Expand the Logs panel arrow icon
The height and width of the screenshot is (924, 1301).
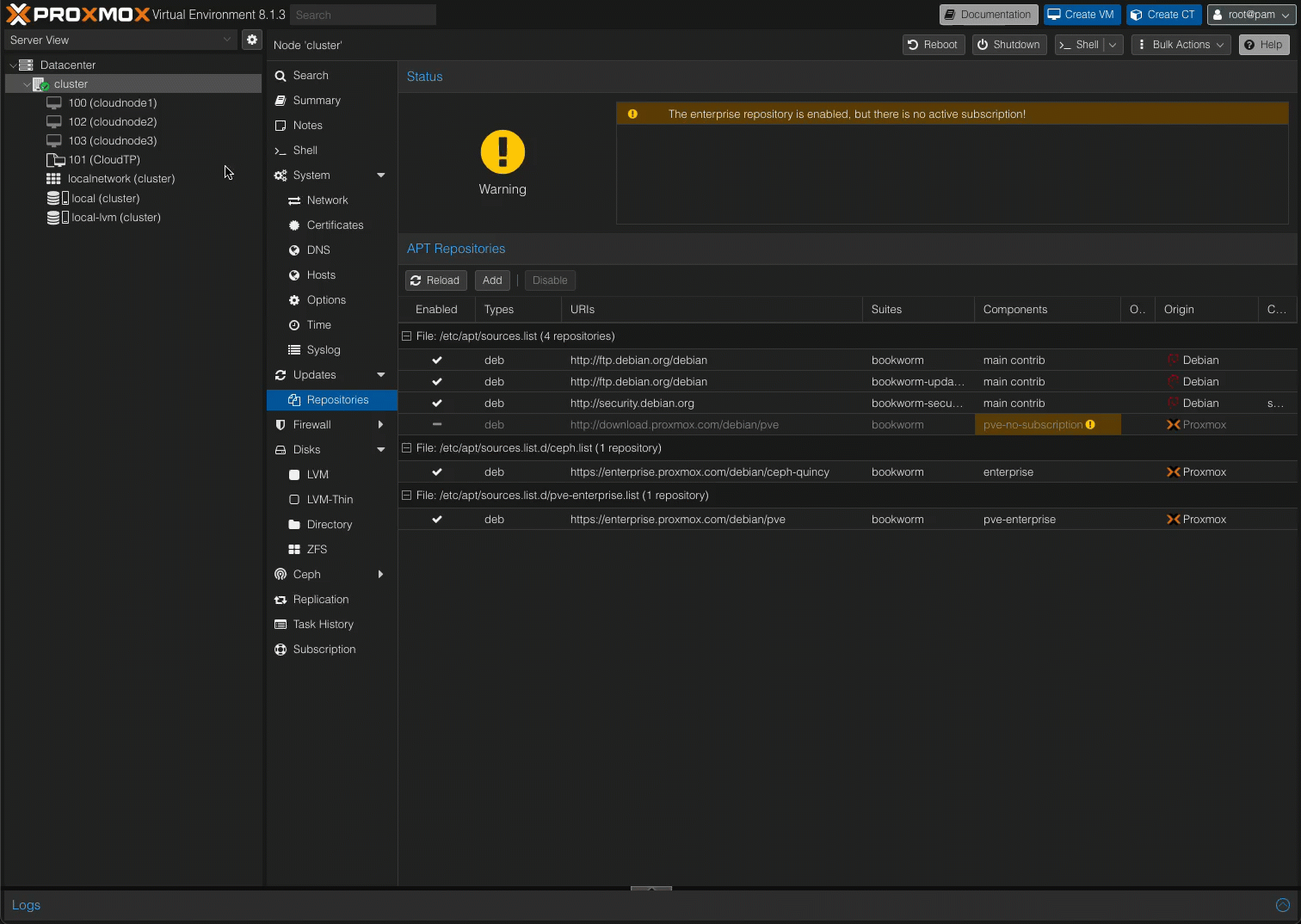click(1283, 905)
